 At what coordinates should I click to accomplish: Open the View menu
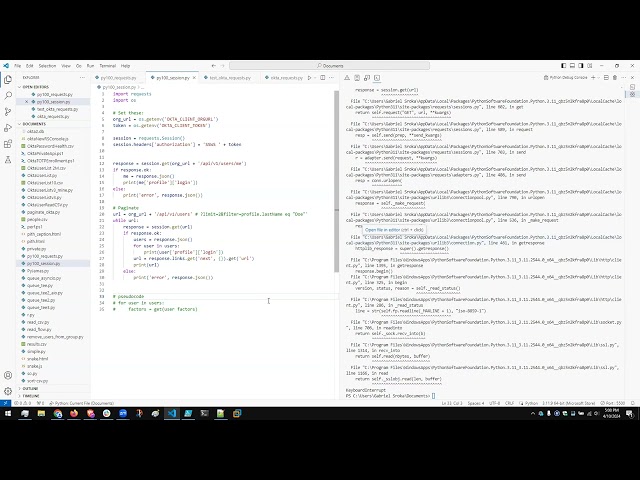click(x=66, y=66)
